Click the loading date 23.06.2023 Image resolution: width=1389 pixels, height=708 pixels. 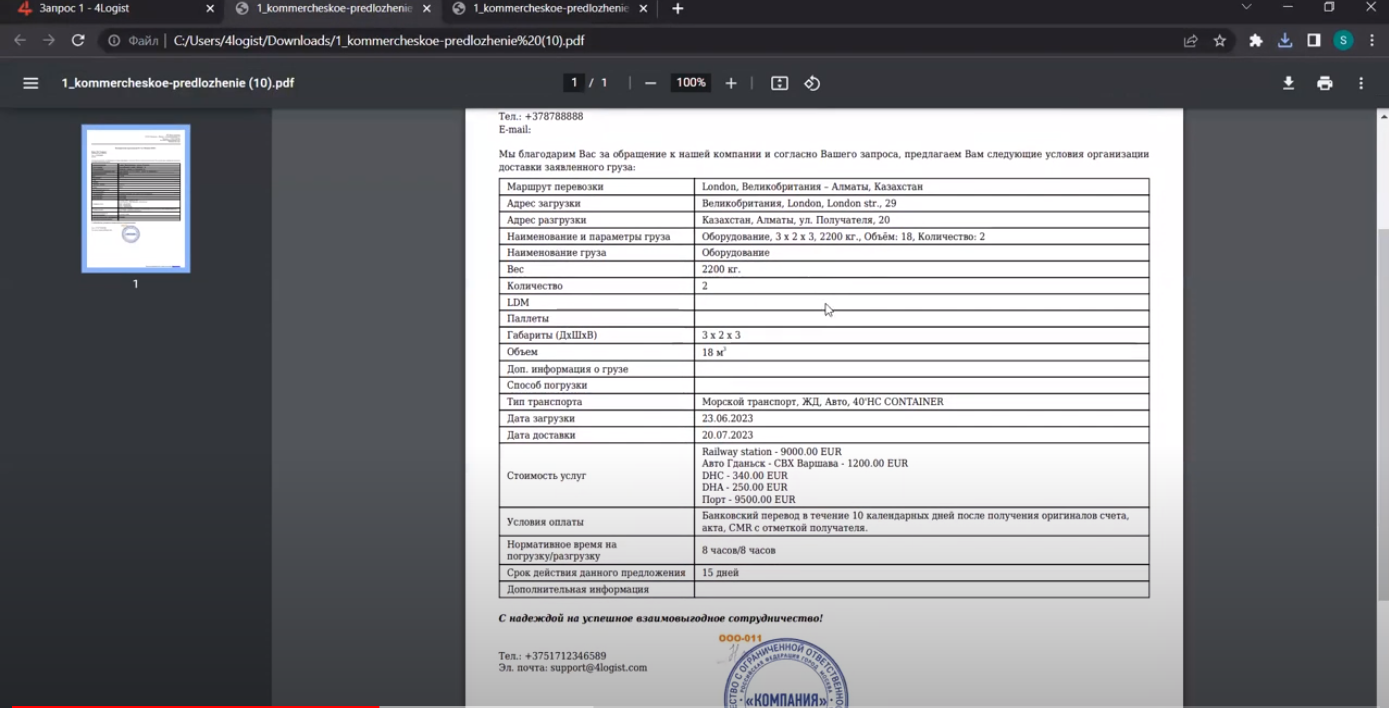coord(727,419)
